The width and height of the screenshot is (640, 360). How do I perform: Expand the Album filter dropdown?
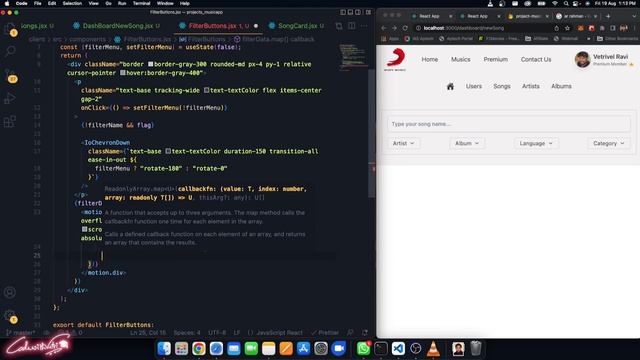coord(467,143)
